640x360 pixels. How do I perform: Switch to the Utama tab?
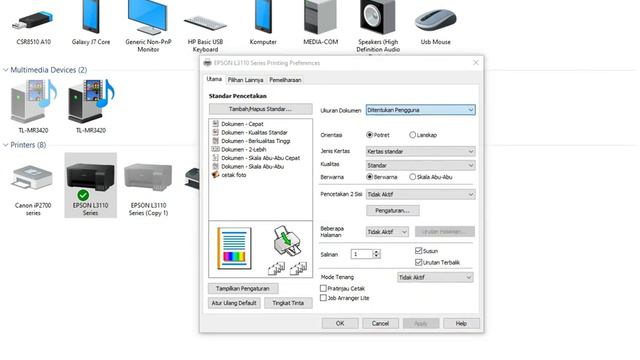(x=214, y=79)
